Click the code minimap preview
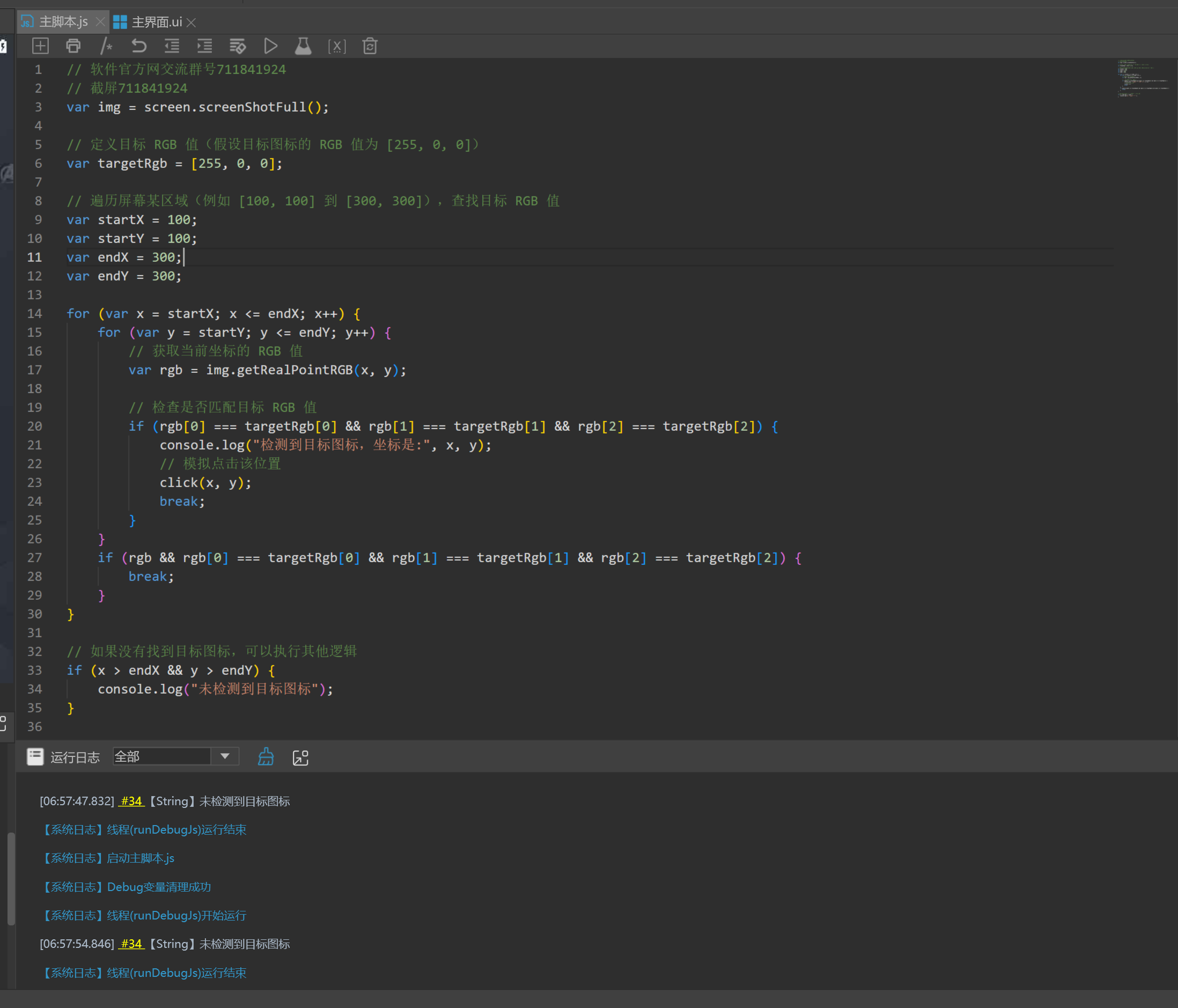This screenshot has height=1008, width=1178. (1143, 78)
